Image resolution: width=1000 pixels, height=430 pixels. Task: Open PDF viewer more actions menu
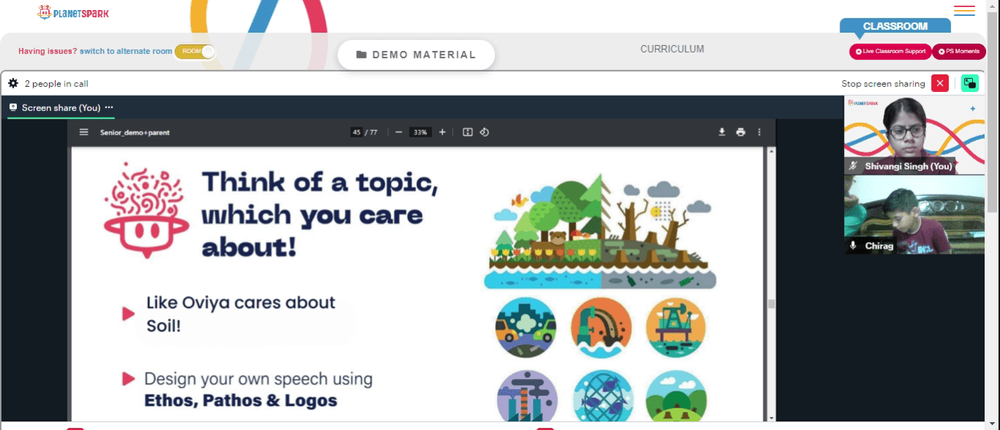pos(759,132)
